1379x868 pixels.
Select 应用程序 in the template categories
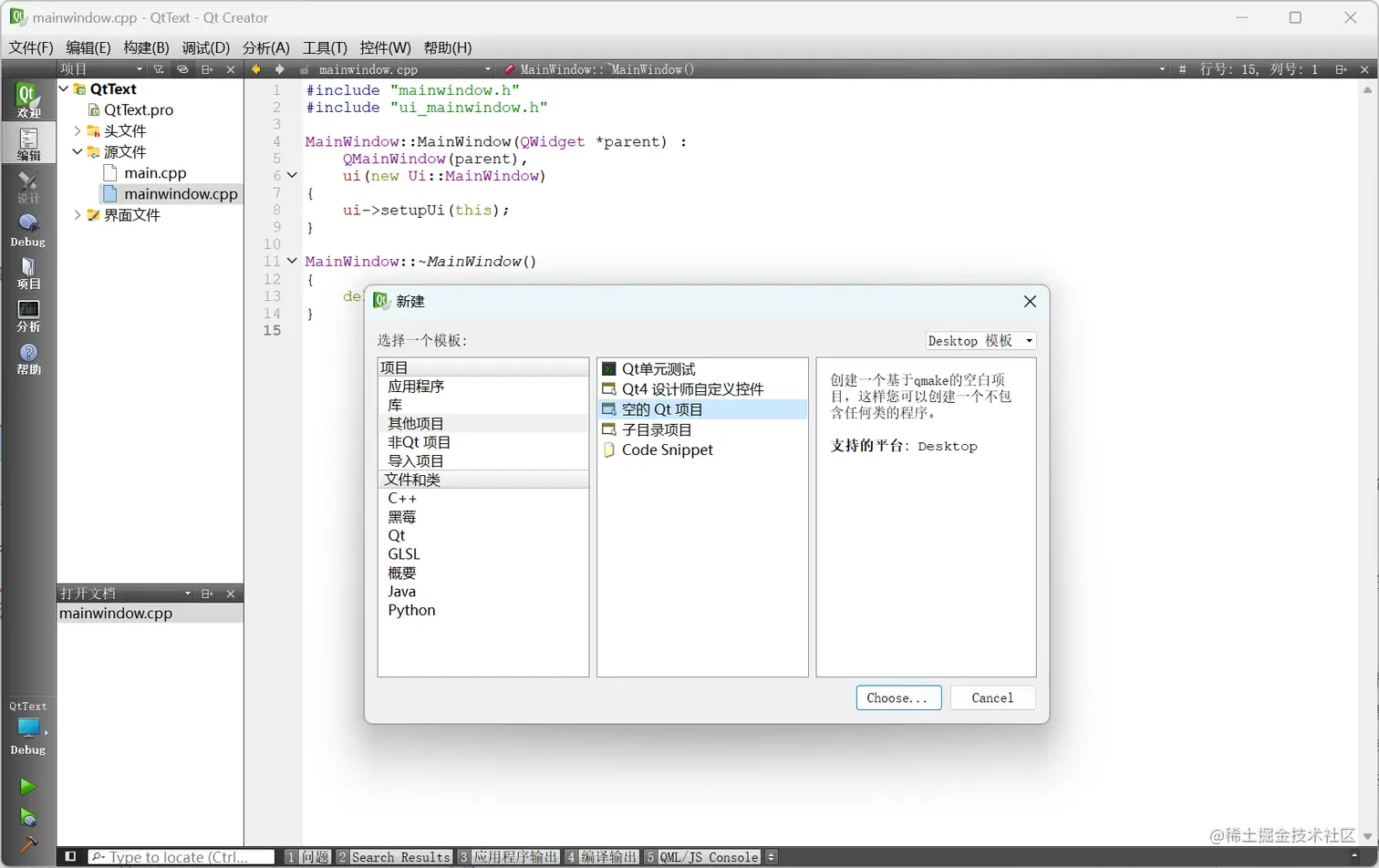483,387
